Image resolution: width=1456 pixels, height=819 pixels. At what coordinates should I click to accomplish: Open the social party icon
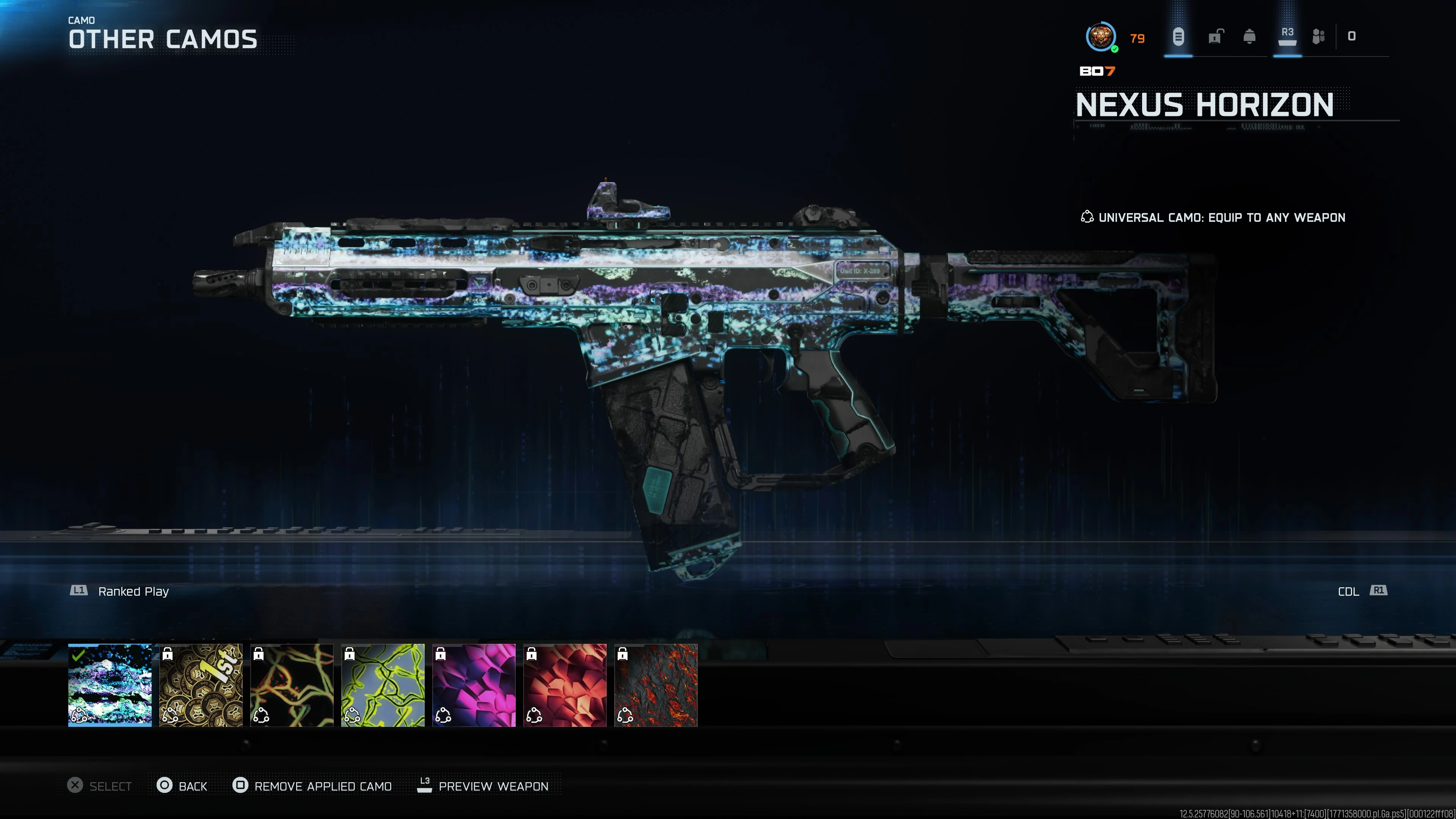[1319, 37]
